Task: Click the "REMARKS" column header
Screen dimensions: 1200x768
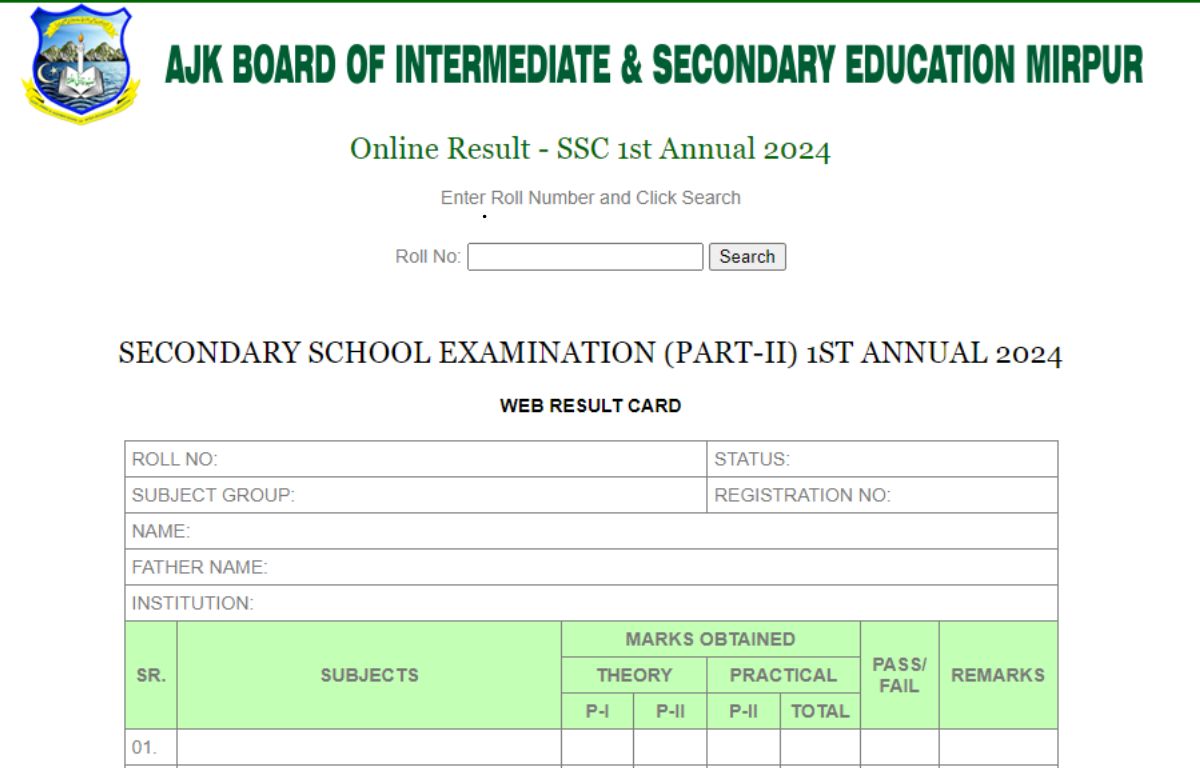Action: (998, 675)
